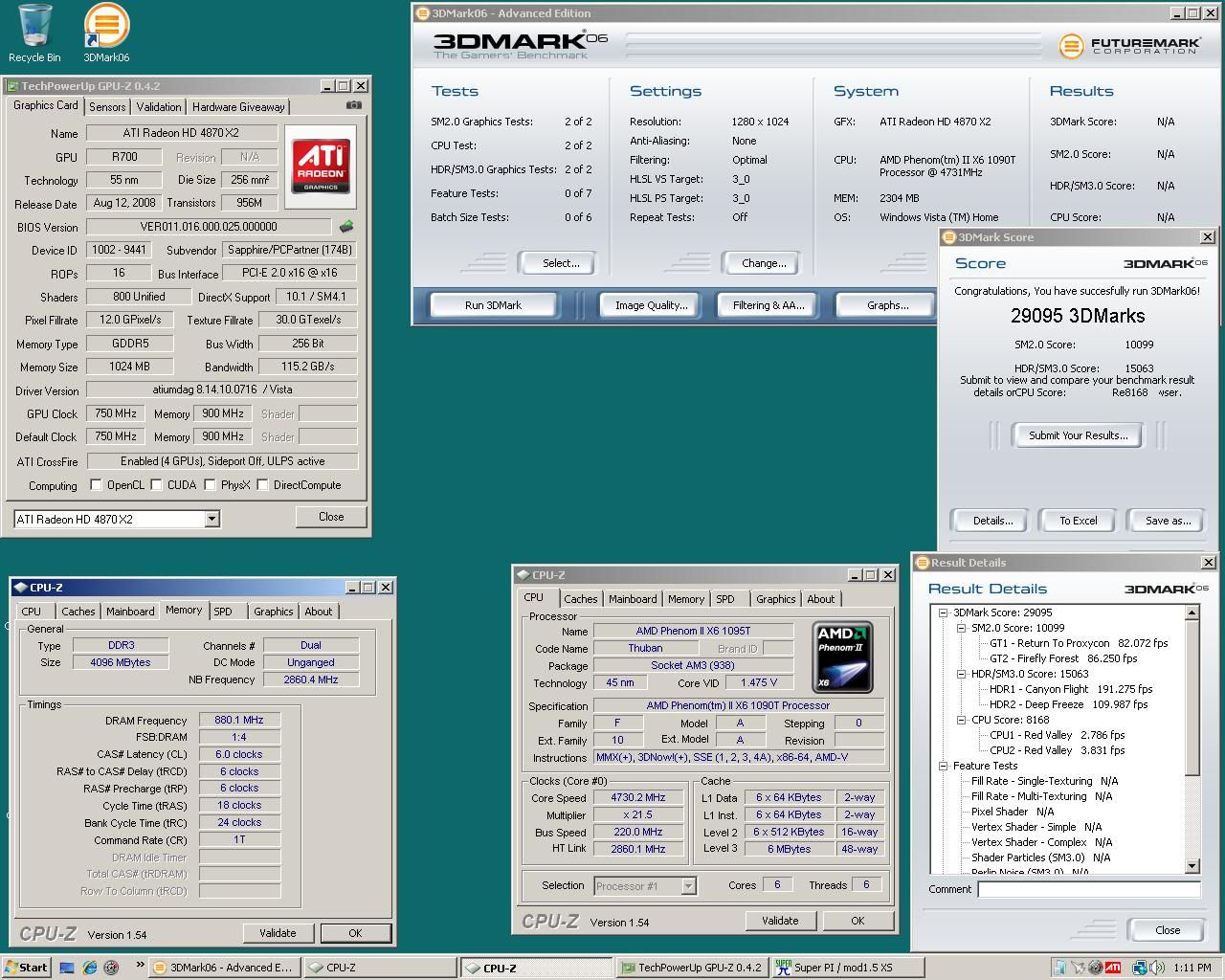Image resolution: width=1225 pixels, height=980 pixels.
Task: Open the Windows Start button
Action: [26, 968]
